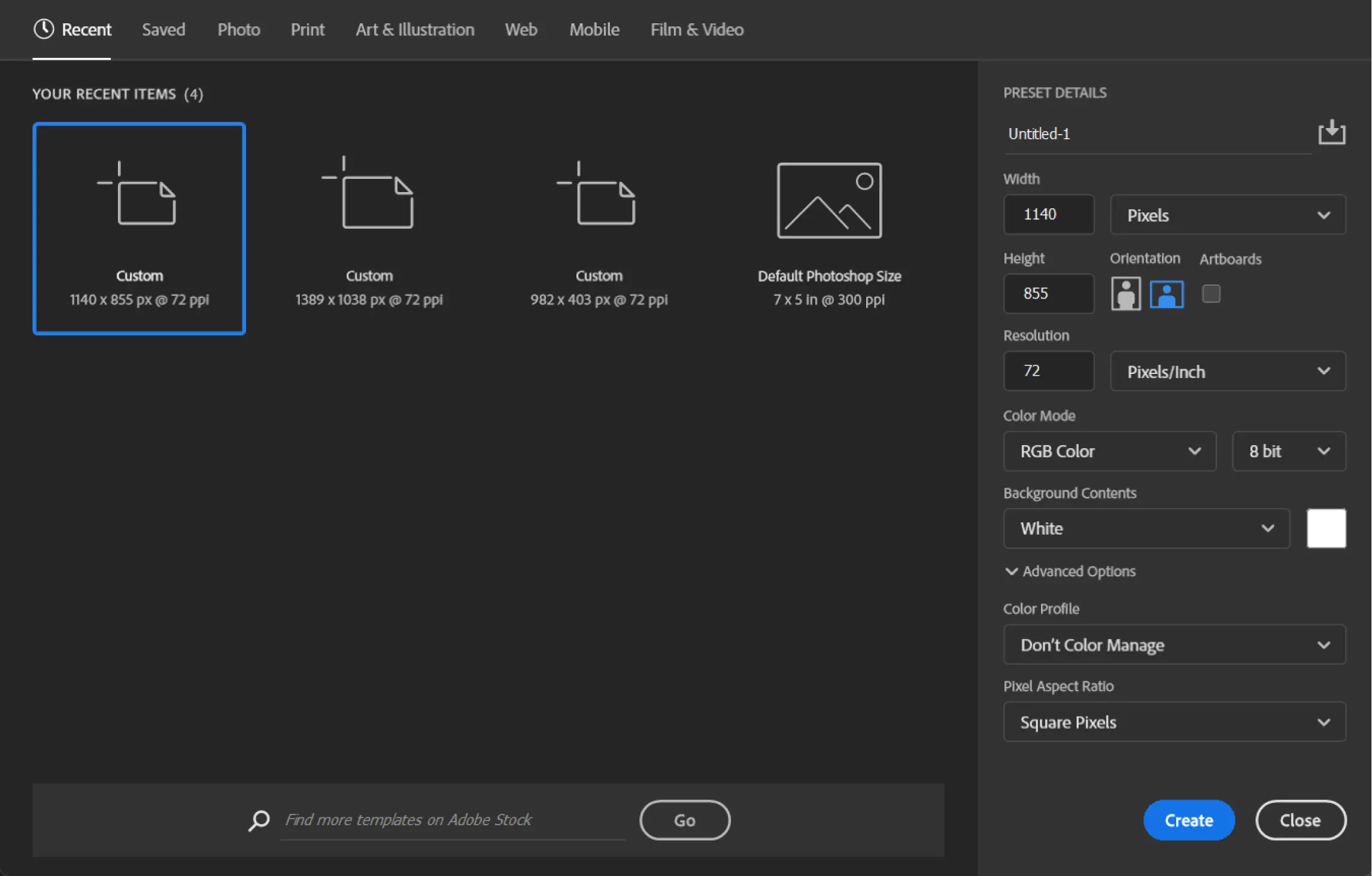
Task: Open the Width units dropdown
Action: point(1227,215)
